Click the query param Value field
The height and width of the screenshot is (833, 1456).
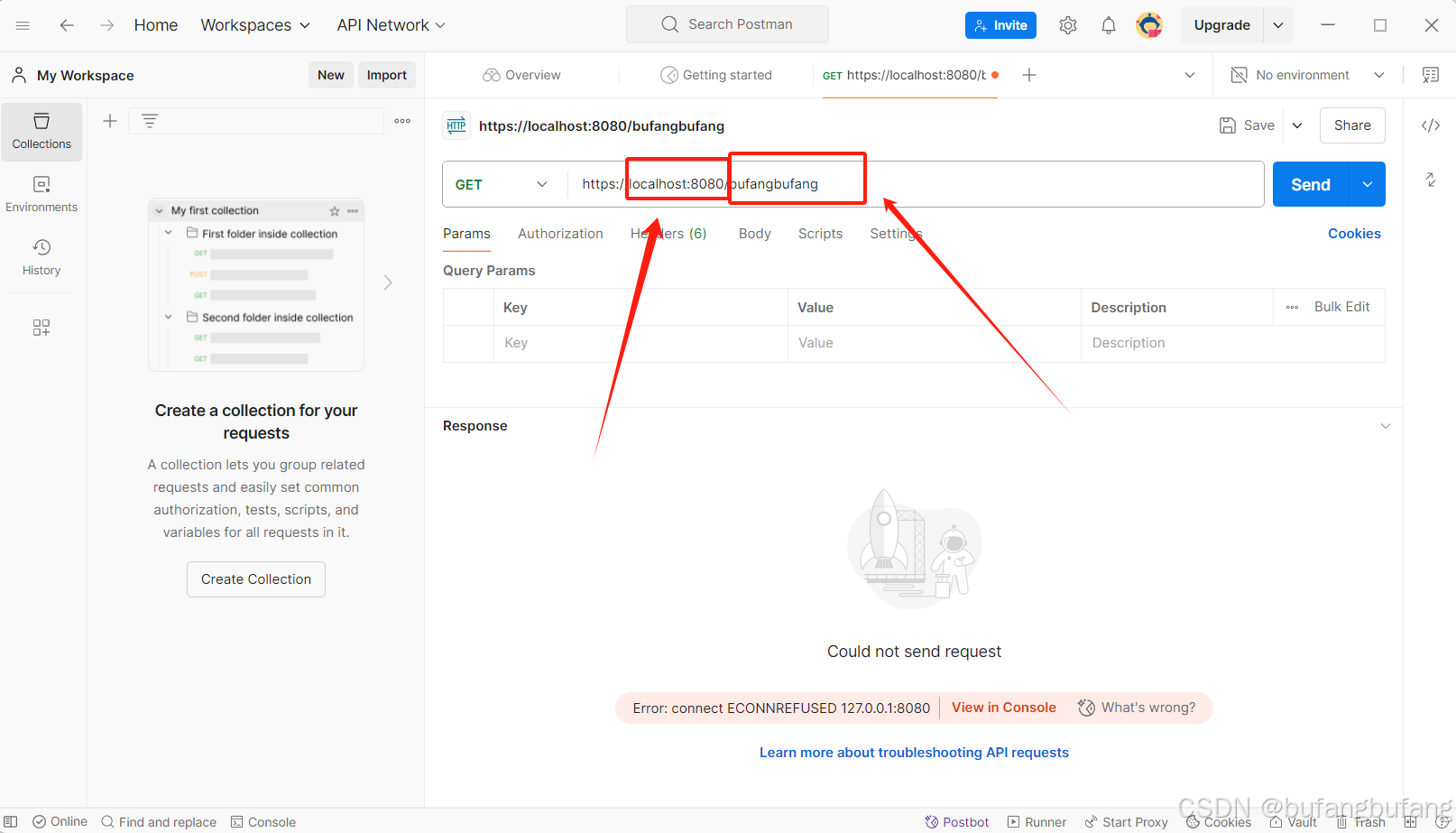click(x=934, y=343)
